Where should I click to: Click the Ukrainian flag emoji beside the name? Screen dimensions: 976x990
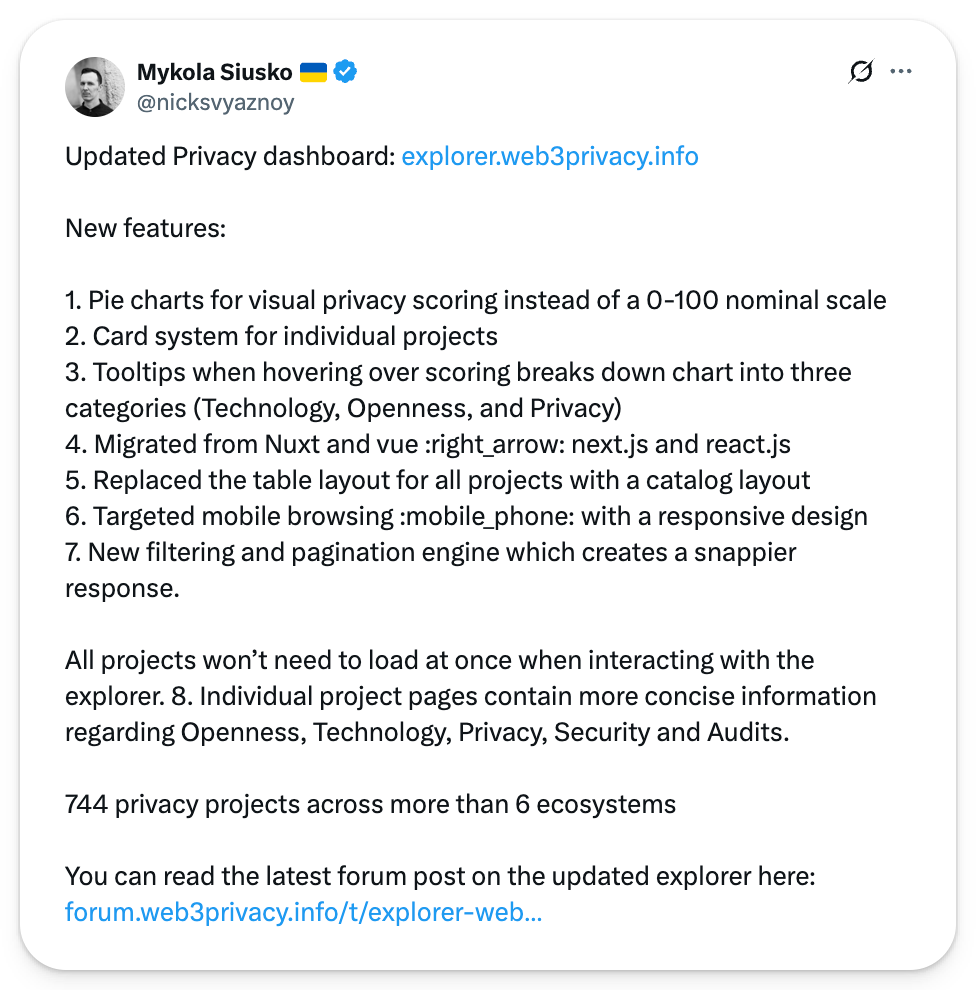click(x=313, y=72)
